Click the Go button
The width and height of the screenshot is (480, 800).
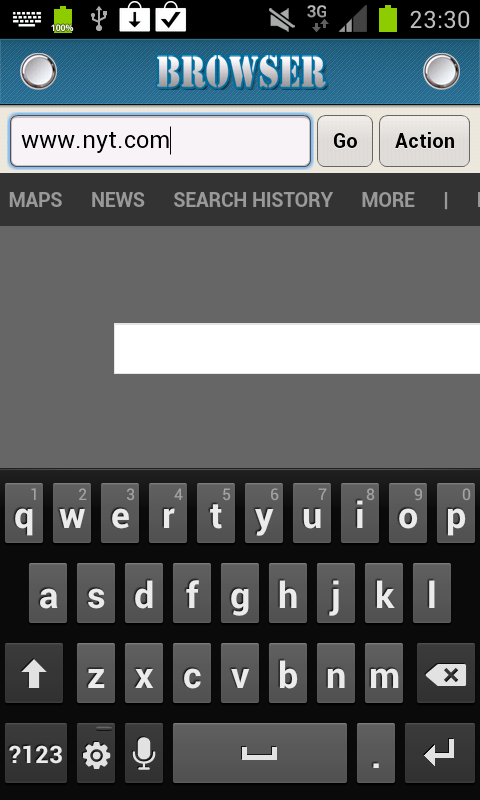click(345, 141)
